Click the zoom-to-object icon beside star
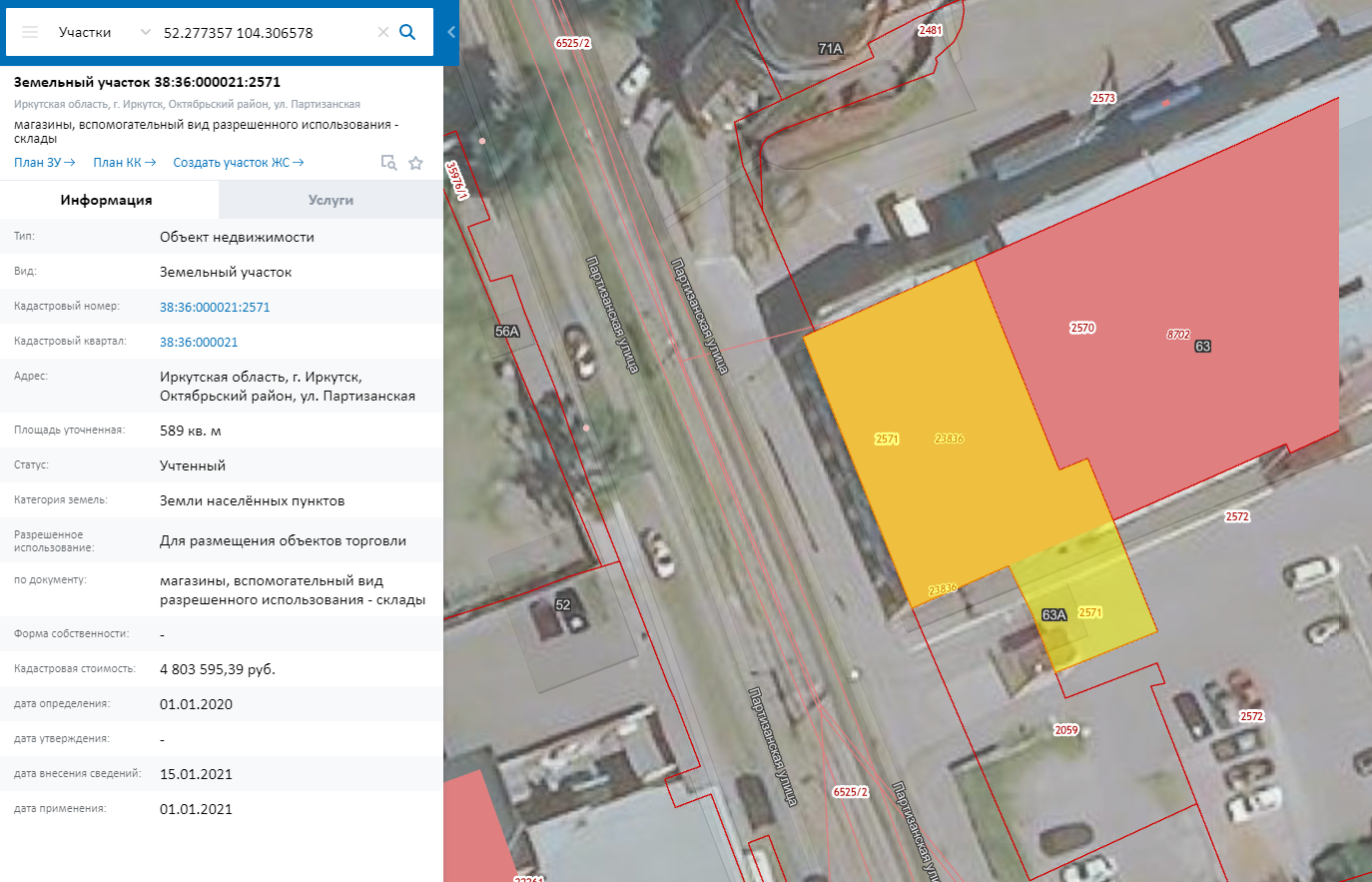 388,163
